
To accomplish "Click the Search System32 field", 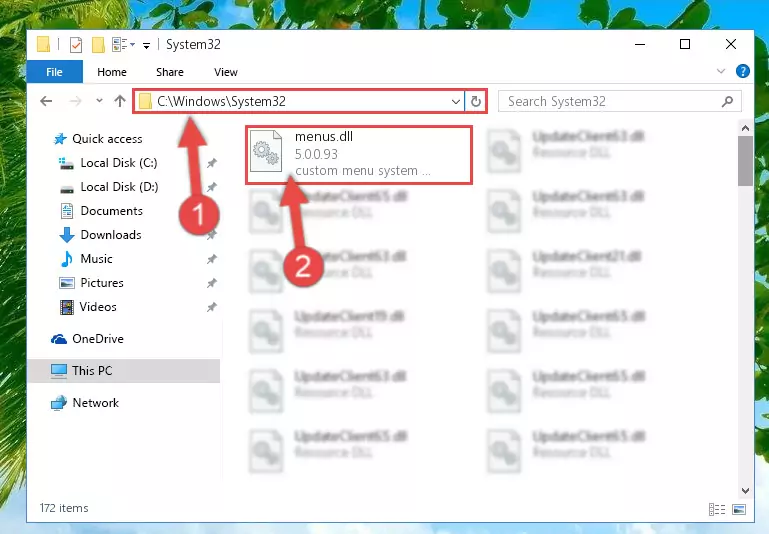I will (619, 102).
